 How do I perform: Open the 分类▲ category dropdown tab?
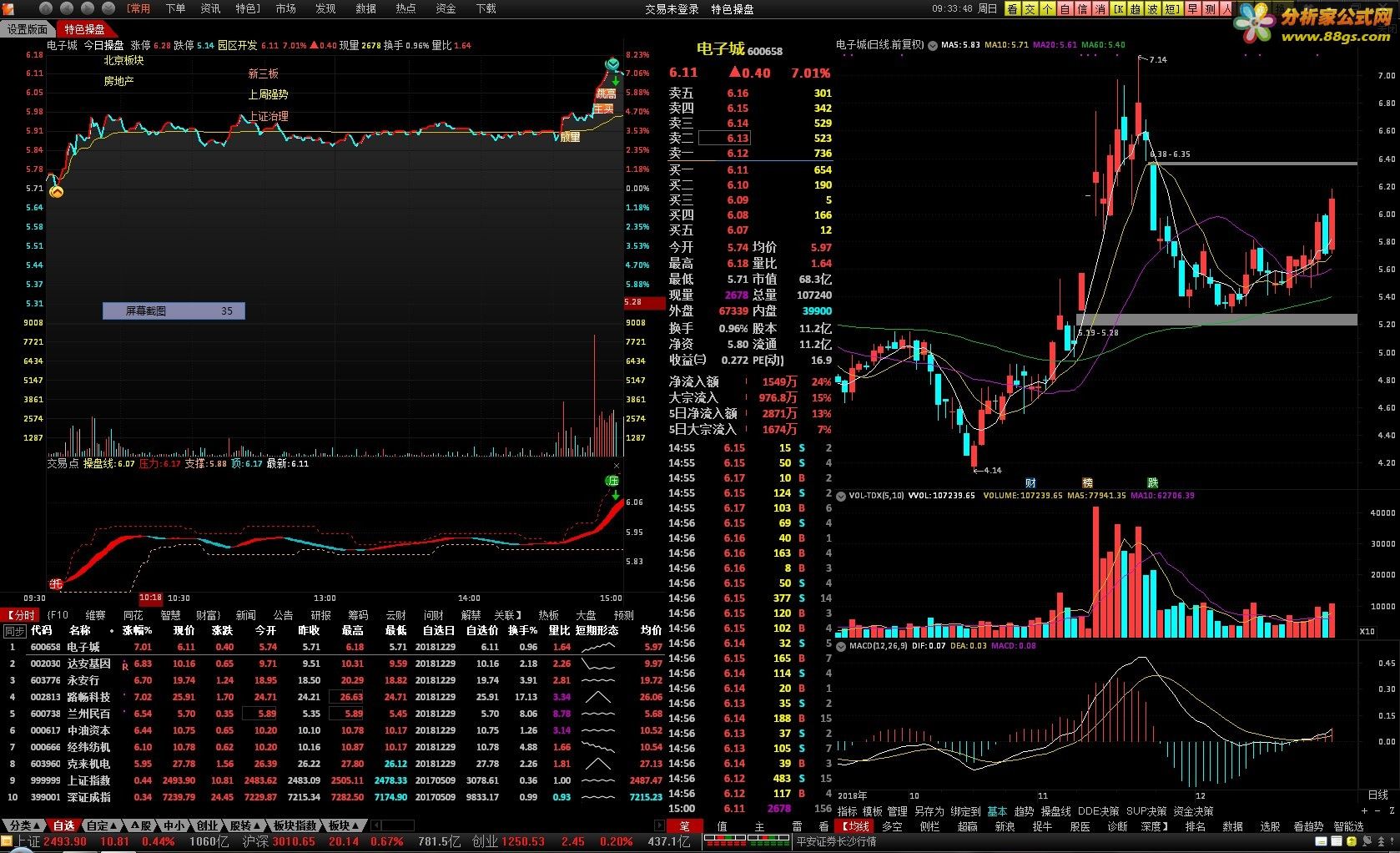point(25,825)
